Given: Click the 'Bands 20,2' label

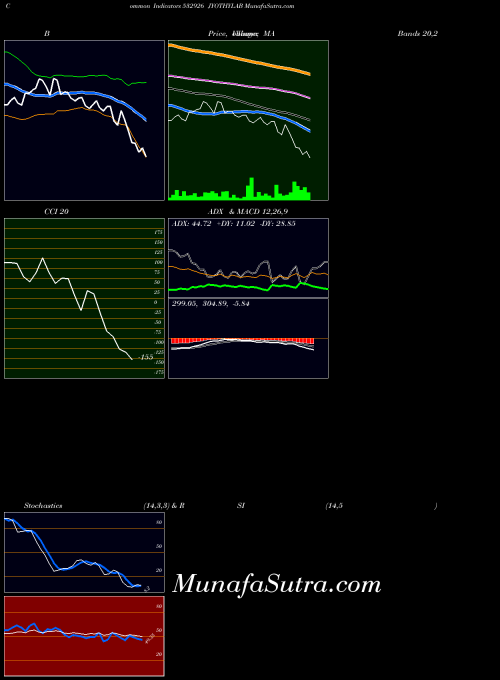Looking at the screenshot, I should pyautogui.click(x=418, y=33).
